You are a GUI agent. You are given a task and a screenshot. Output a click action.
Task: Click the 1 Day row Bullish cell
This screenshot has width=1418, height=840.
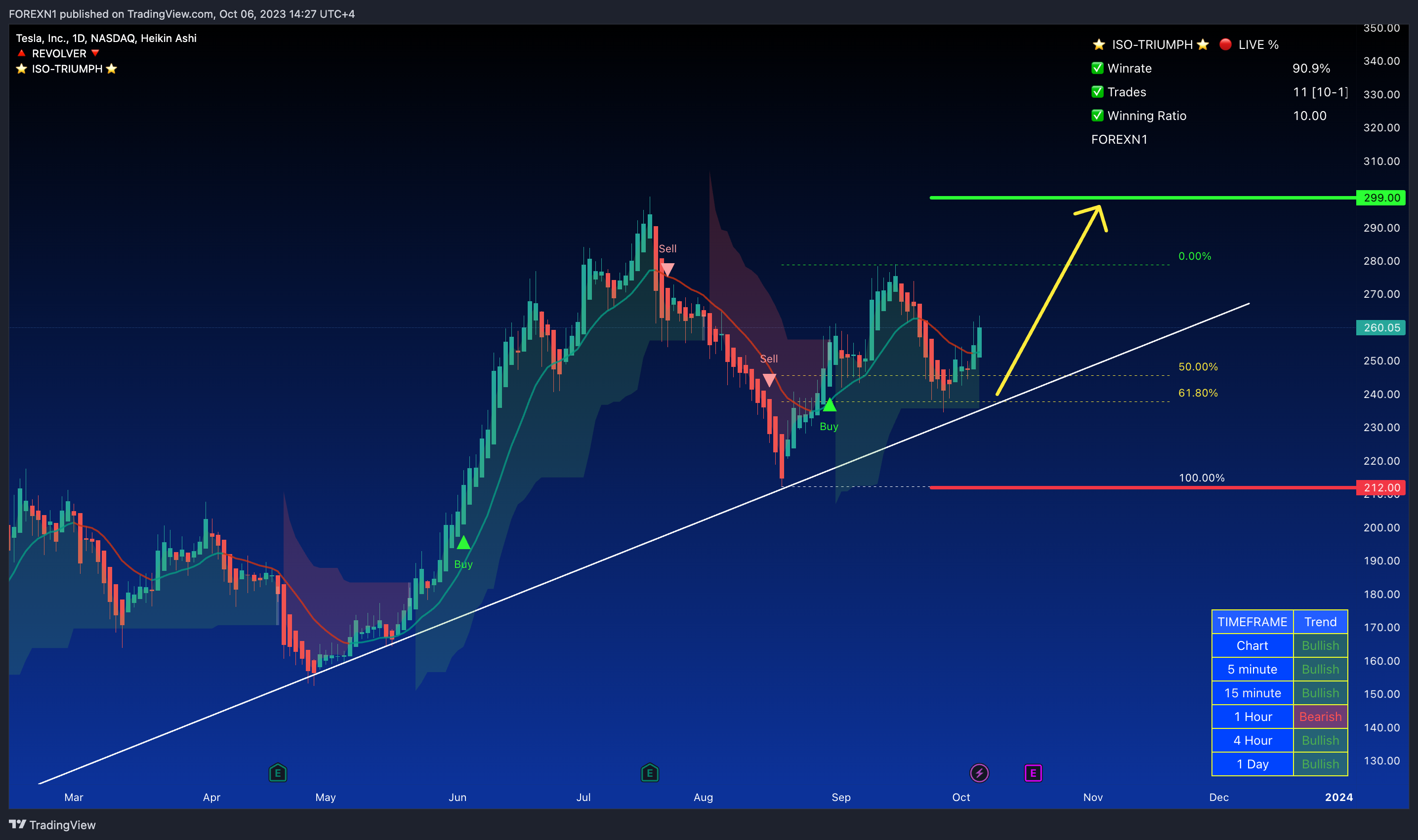coord(1320,764)
